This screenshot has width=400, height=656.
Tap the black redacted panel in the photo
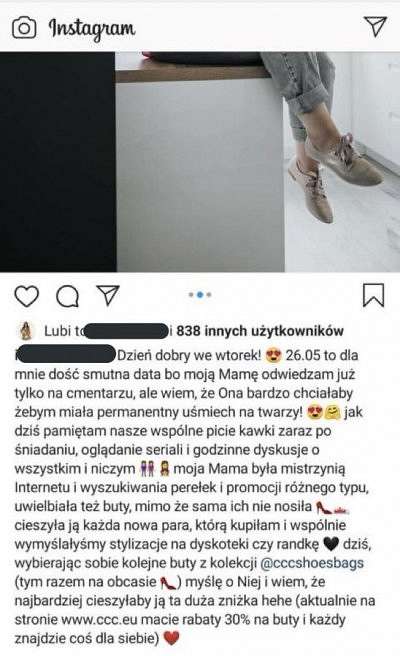click(x=58, y=162)
